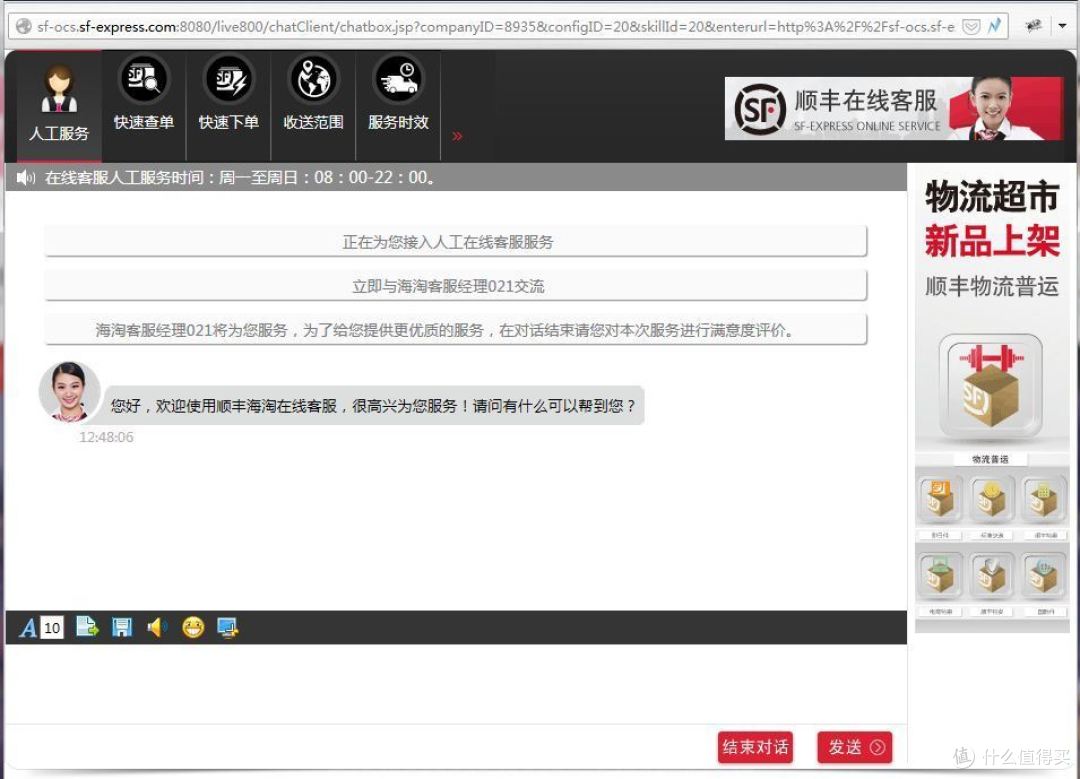Click the 12:48:06 timestamp

pyautogui.click(x=106, y=437)
